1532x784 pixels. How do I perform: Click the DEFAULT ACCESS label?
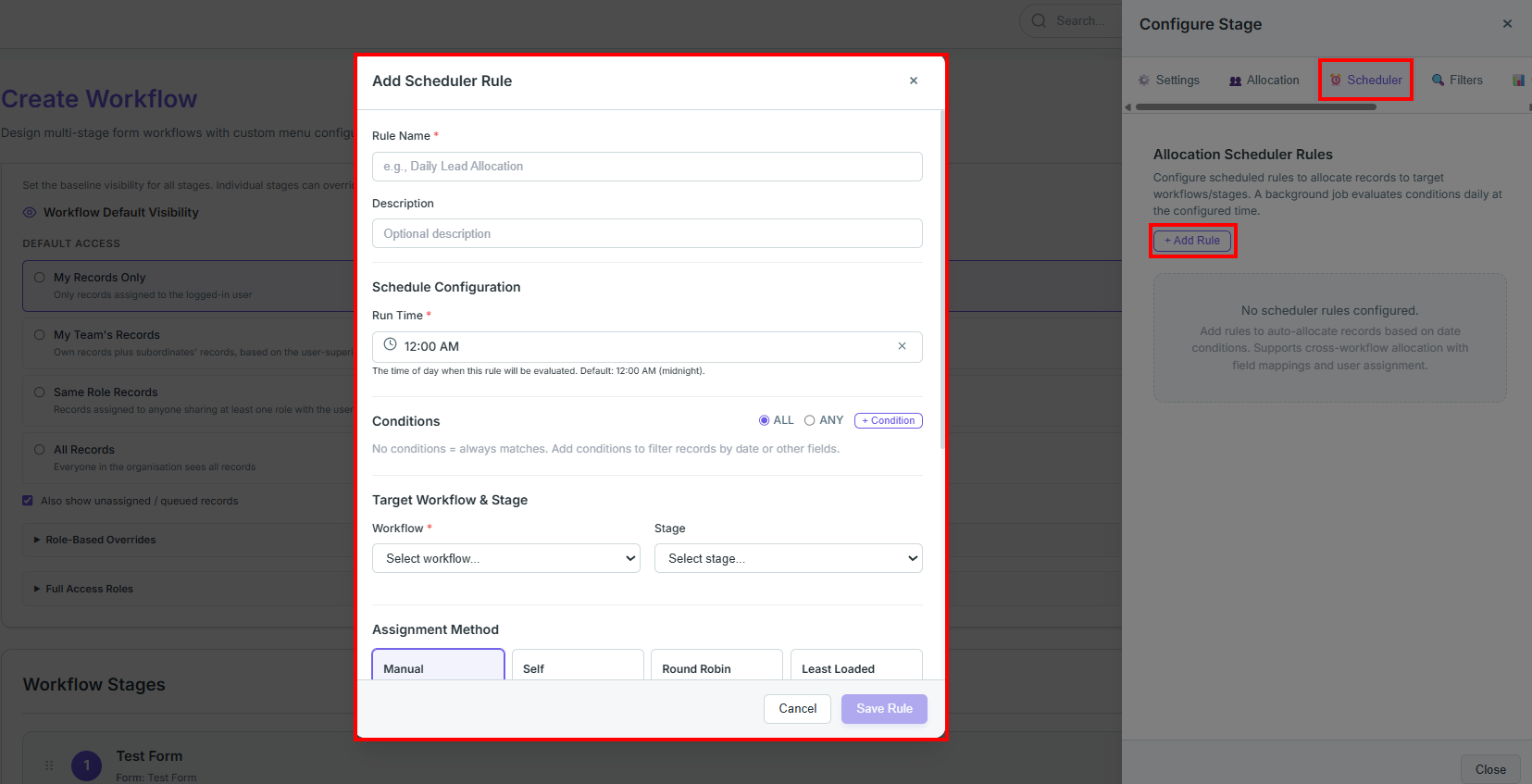pyautogui.click(x=71, y=243)
